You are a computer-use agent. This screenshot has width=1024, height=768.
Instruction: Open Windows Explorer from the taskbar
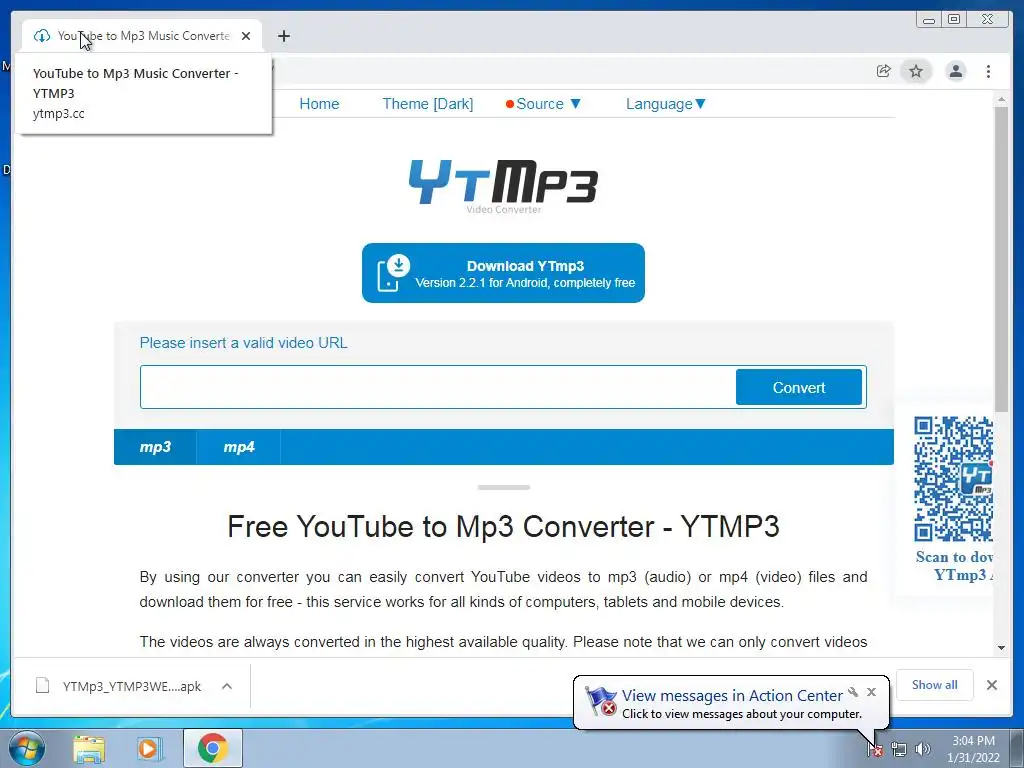click(89, 749)
